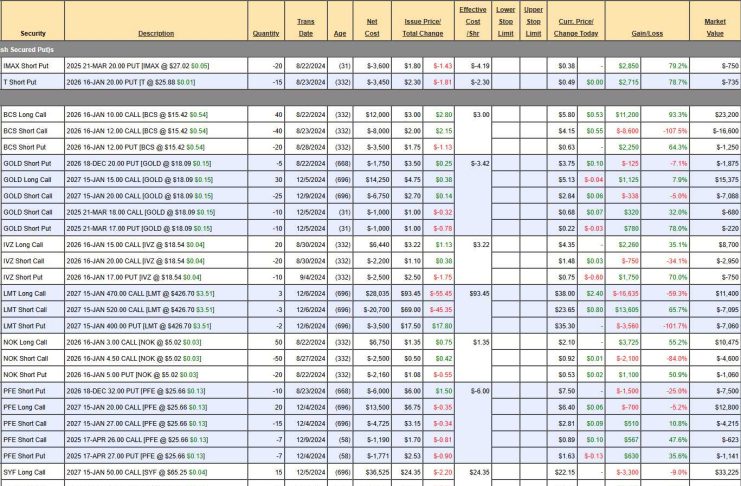This screenshot has height=486, width=741.
Task: Select the SYF Long Call row label
Action: pos(25,472)
